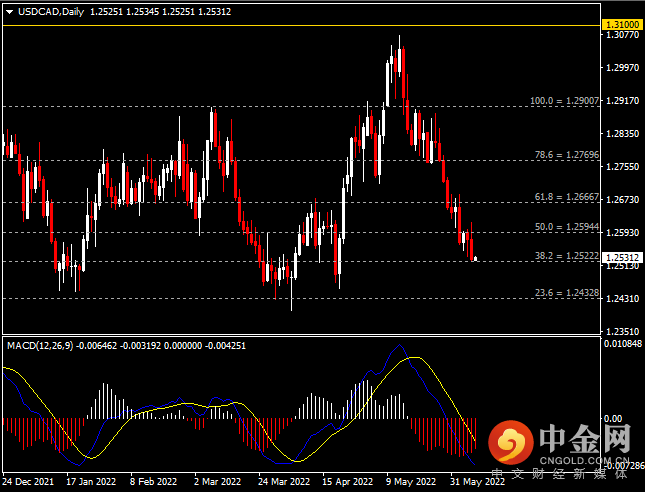Image resolution: width=645 pixels, height=492 pixels.
Task: Click the 1.27550 price scale value
Action: coord(623,167)
